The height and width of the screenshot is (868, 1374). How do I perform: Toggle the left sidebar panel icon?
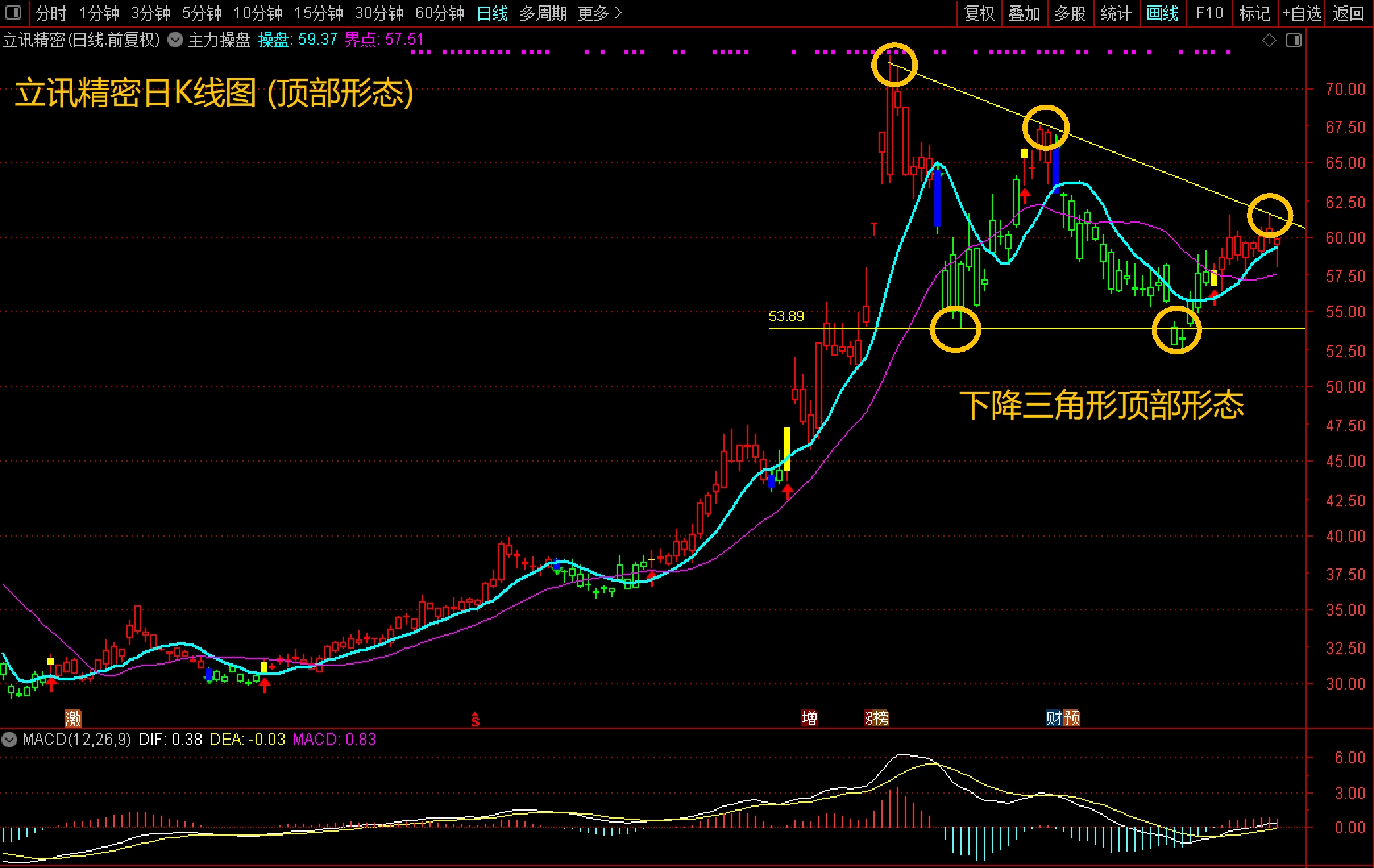(x=13, y=13)
